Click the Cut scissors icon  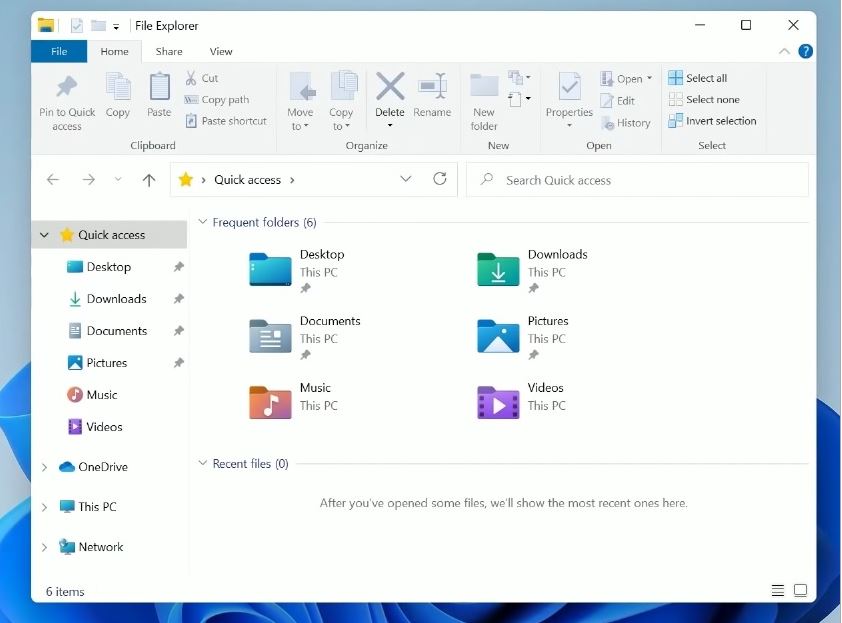tap(191, 78)
